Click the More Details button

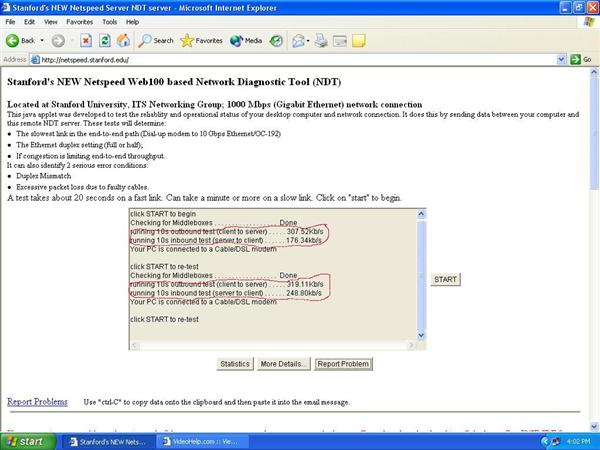click(x=284, y=364)
